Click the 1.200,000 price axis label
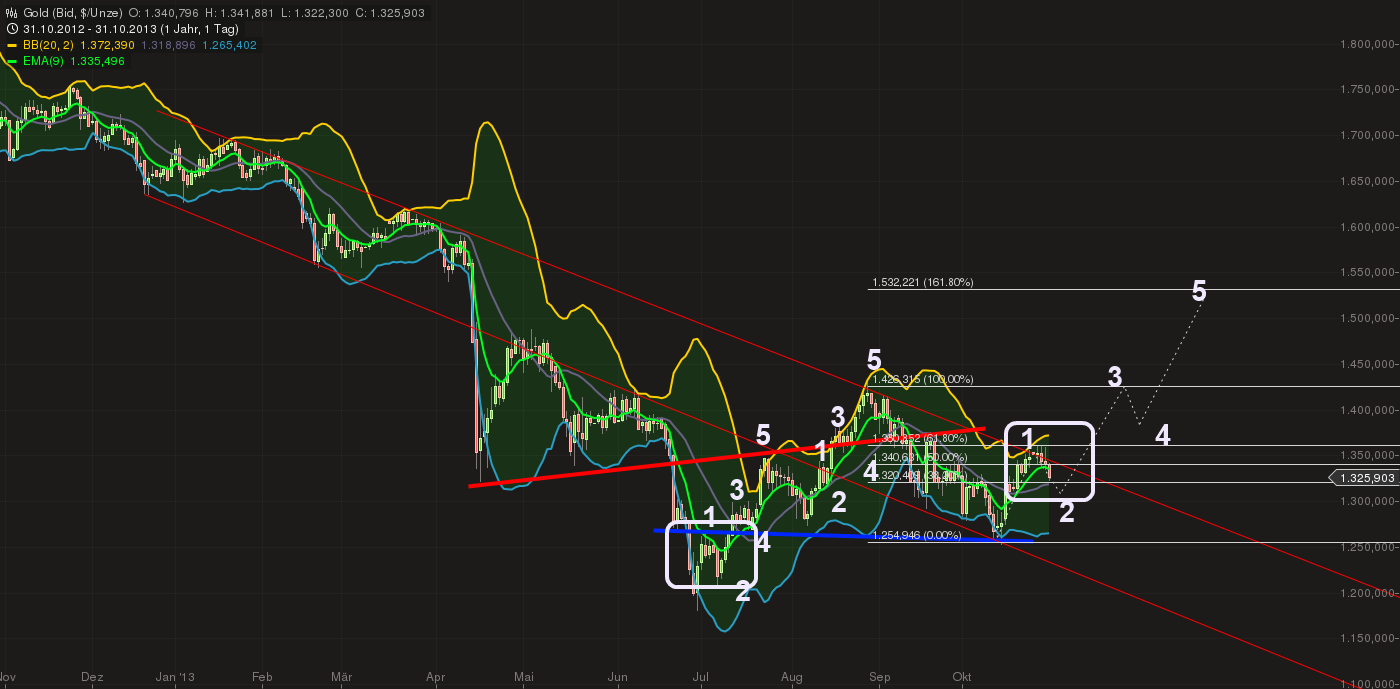1400x689 pixels. tap(1369, 593)
